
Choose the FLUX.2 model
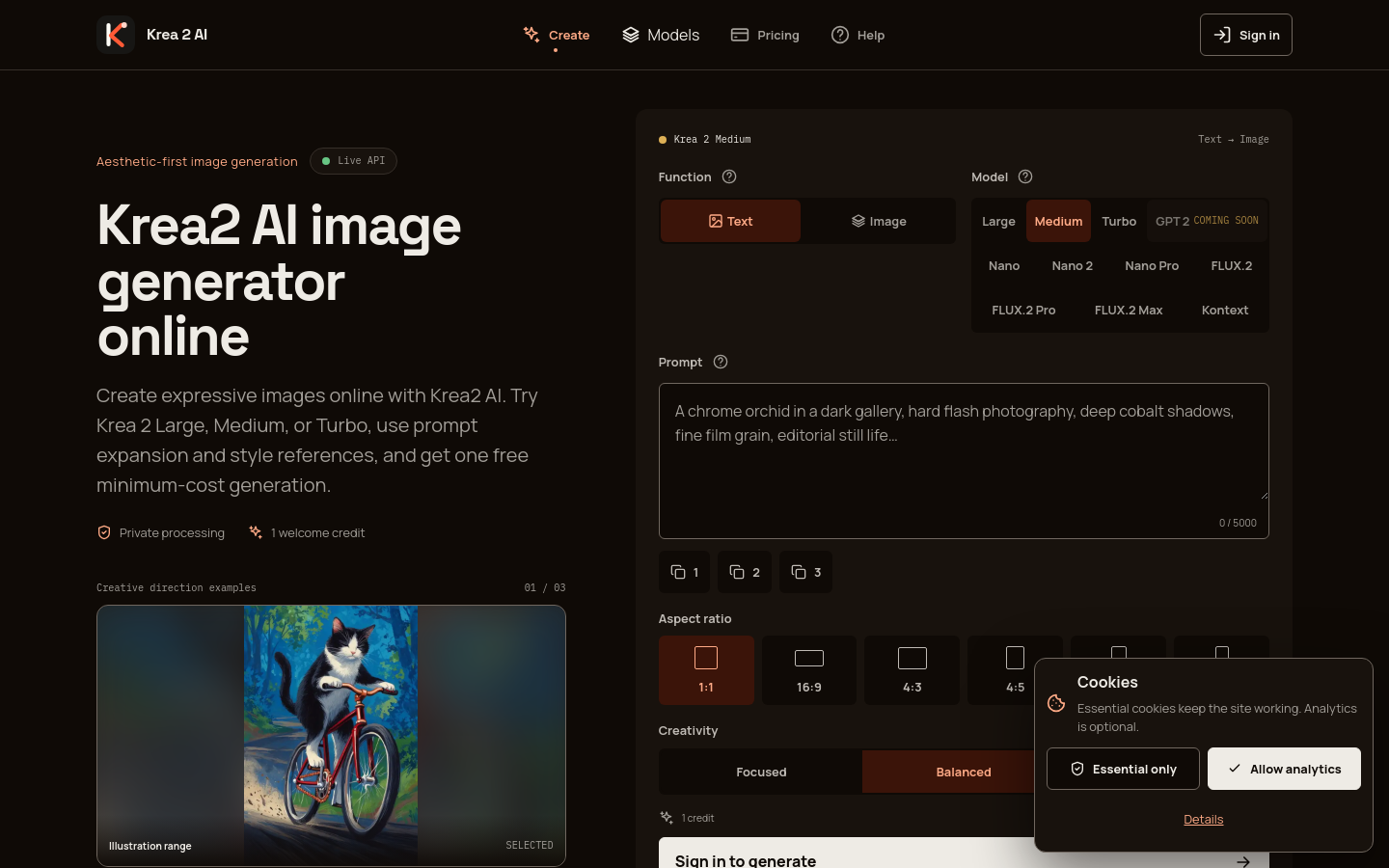click(x=1232, y=265)
